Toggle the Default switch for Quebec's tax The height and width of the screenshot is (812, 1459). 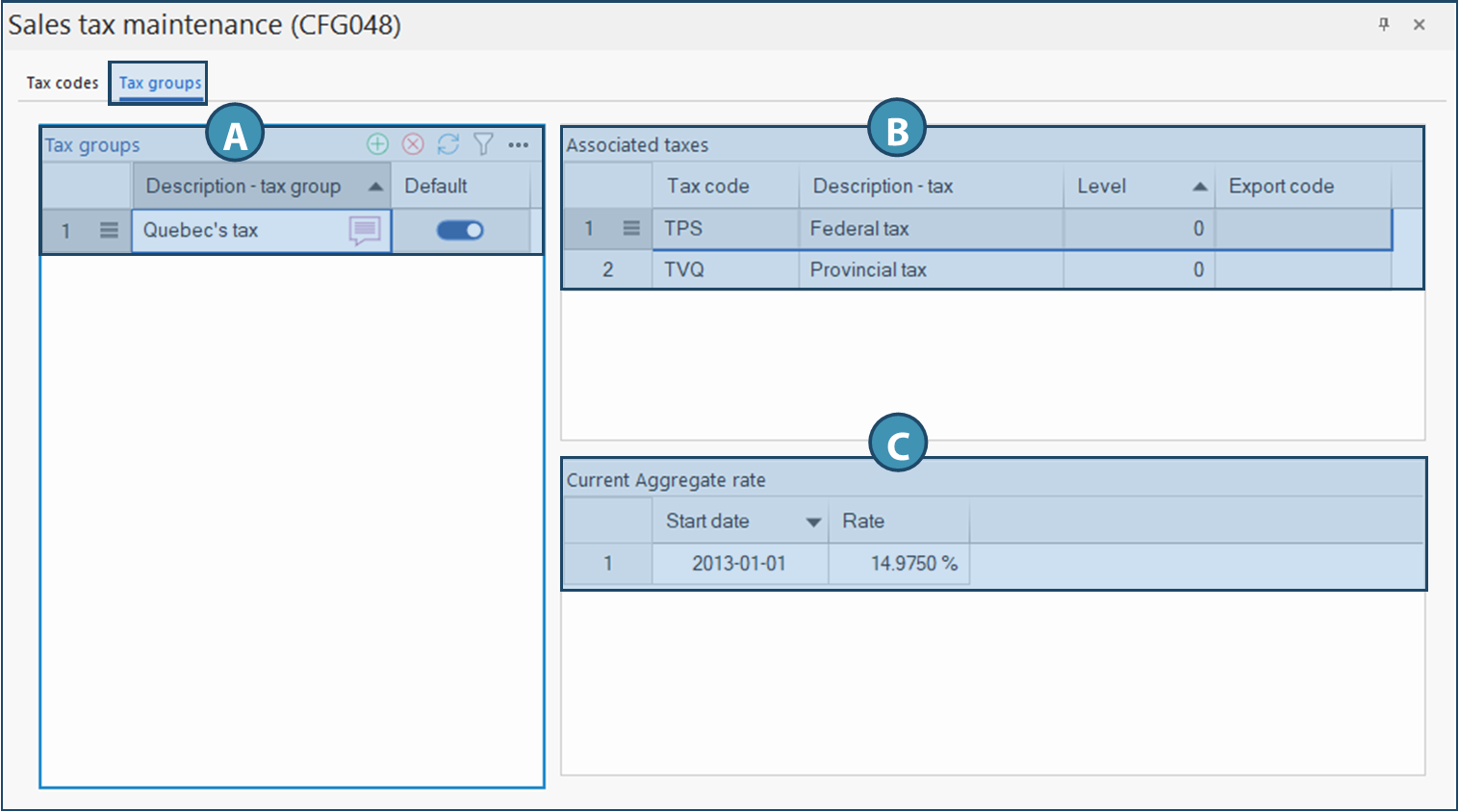tap(460, 230)
